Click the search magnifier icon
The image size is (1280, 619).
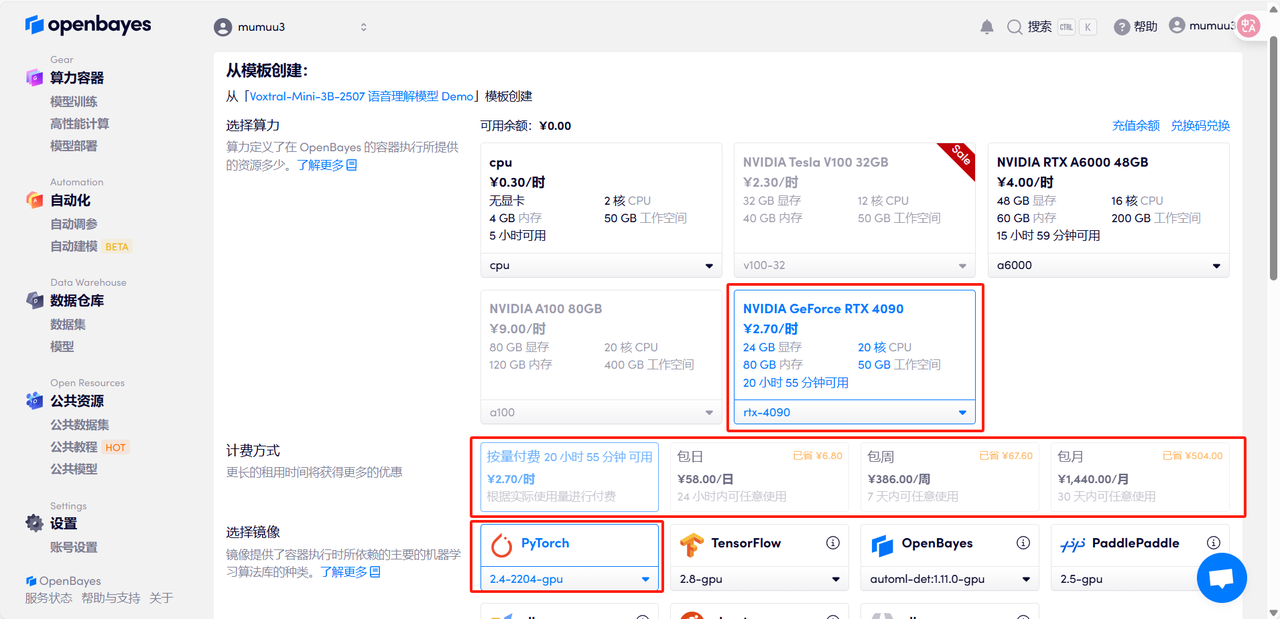coord(1015,27)
